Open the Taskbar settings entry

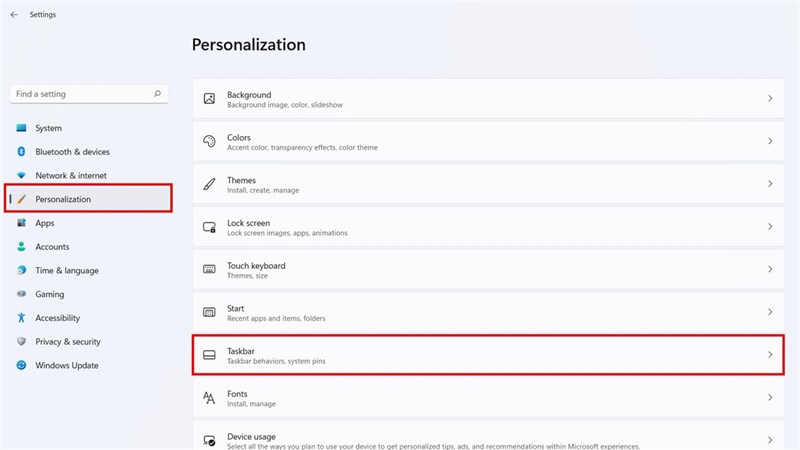[x=488, y=355]
